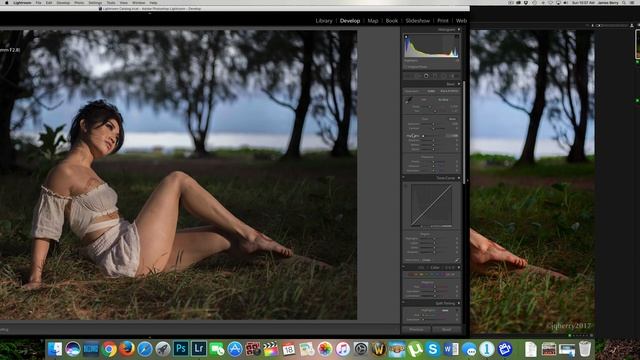The image size is (640, 360).
Task: Open Calendar from the Dock
Action: tap(289, 349)
